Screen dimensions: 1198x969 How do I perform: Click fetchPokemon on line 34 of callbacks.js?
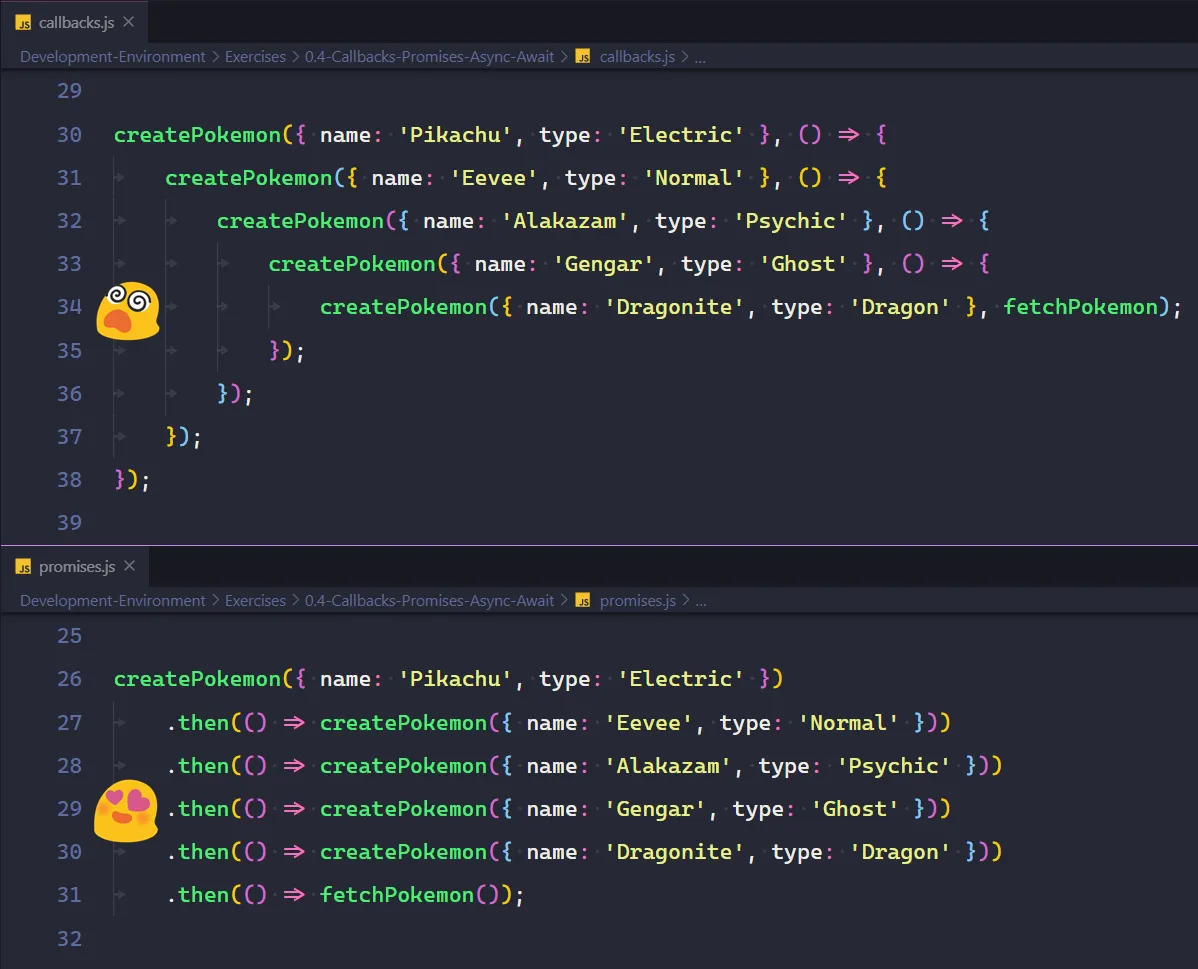(1080, 306)
